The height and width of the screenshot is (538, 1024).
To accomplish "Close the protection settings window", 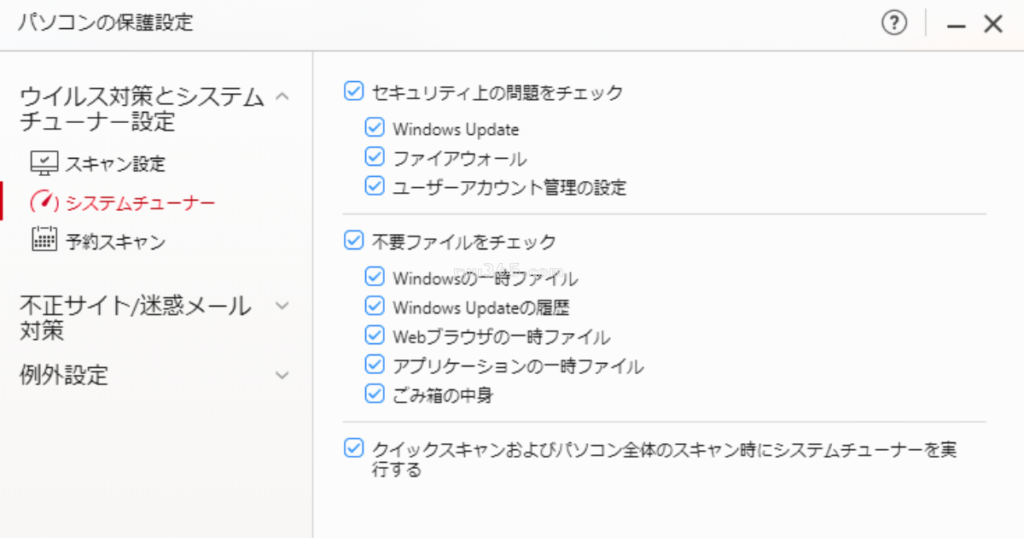I will (x=993, y=24).
